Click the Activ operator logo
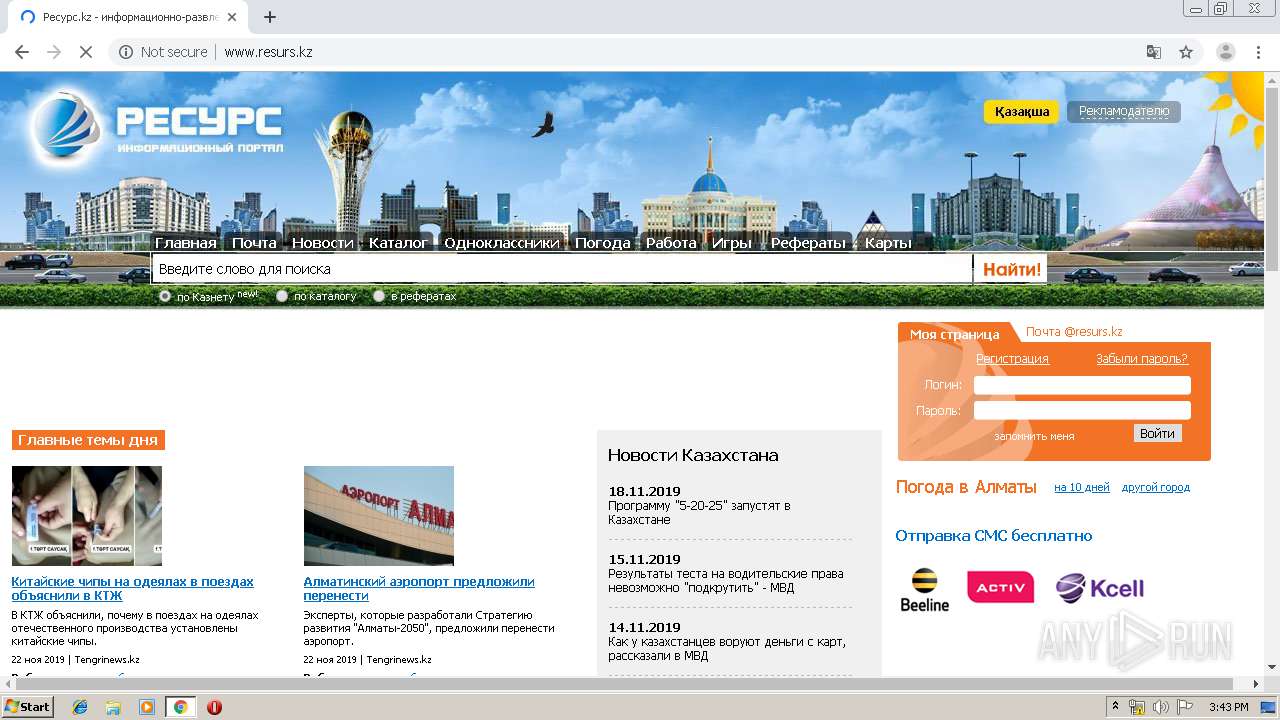The height and width of the screenshot is (720, 1280). [1000, 587]
